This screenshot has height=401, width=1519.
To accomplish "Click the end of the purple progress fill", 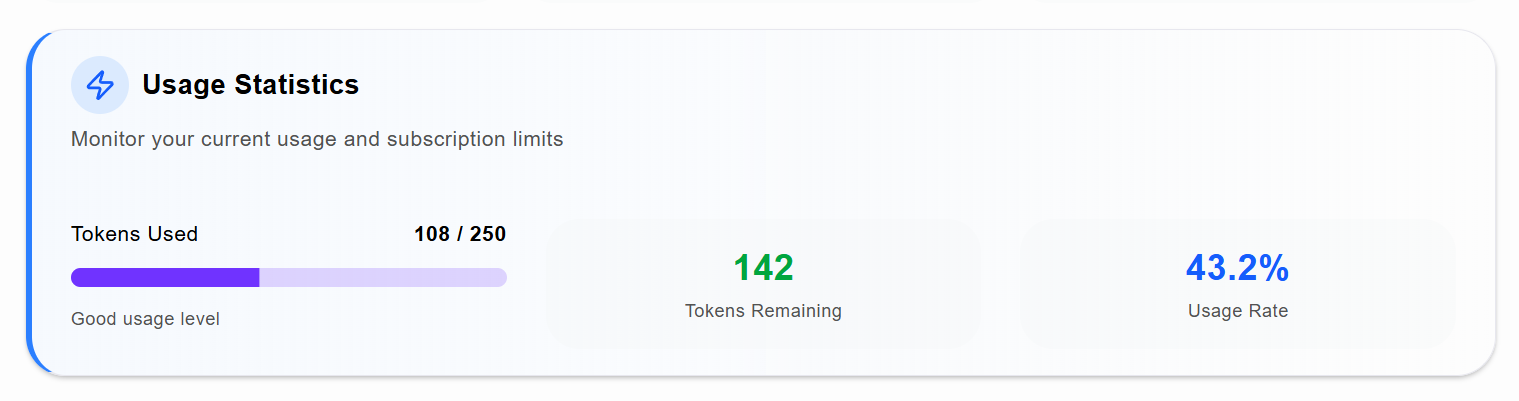I will point(256,278).
